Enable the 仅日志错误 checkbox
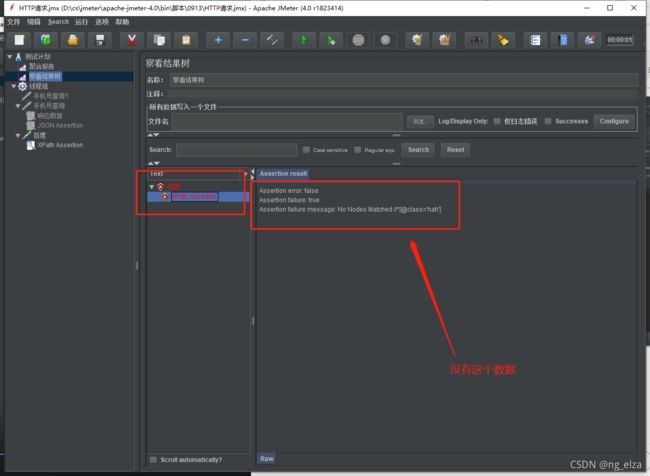This screenshot has height=476, width=650. tap(497, 121)
